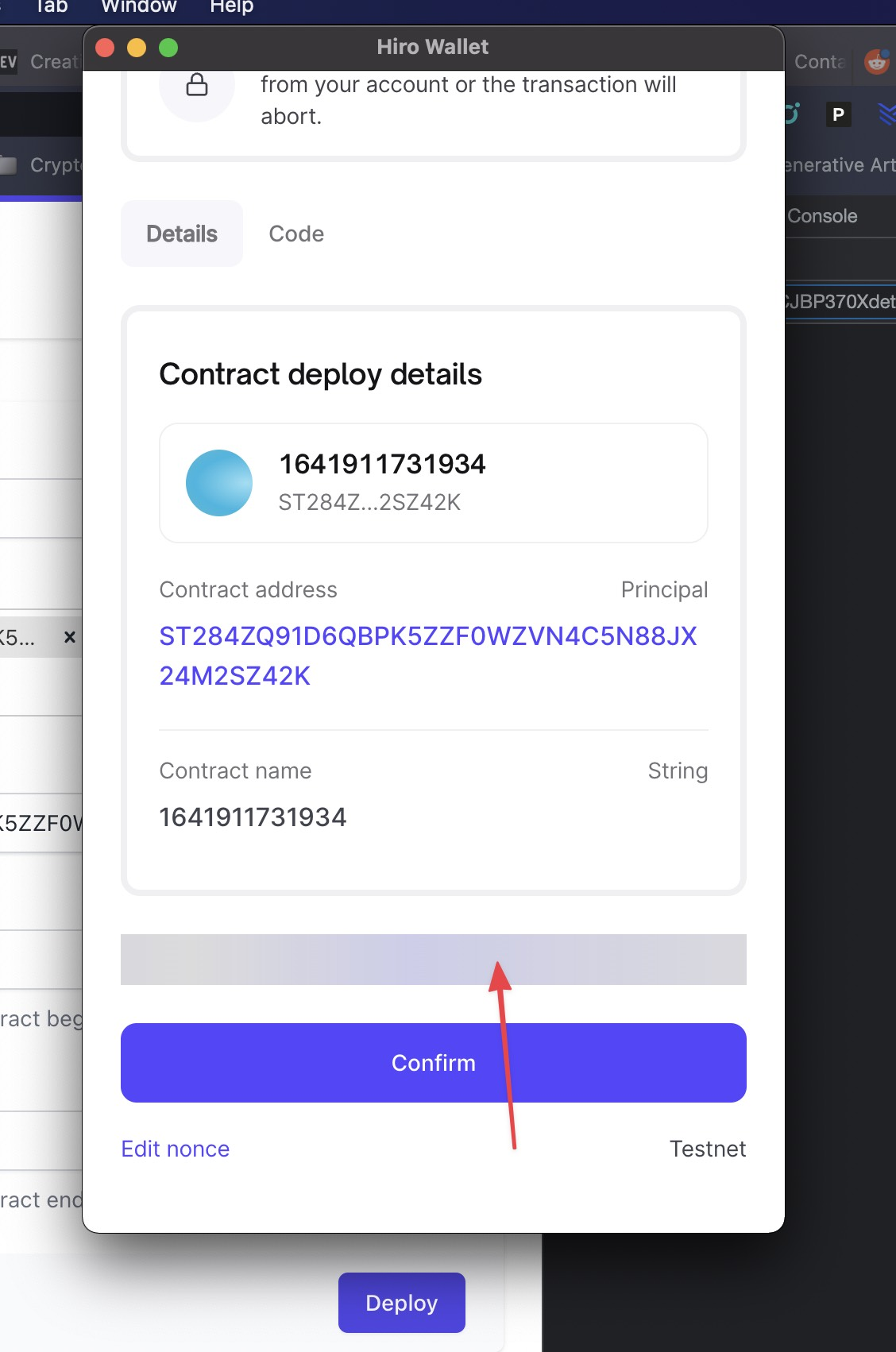Click the loading fee bar above Confirm
This screenshot has height=1352, width=896.
pos(433,959)
